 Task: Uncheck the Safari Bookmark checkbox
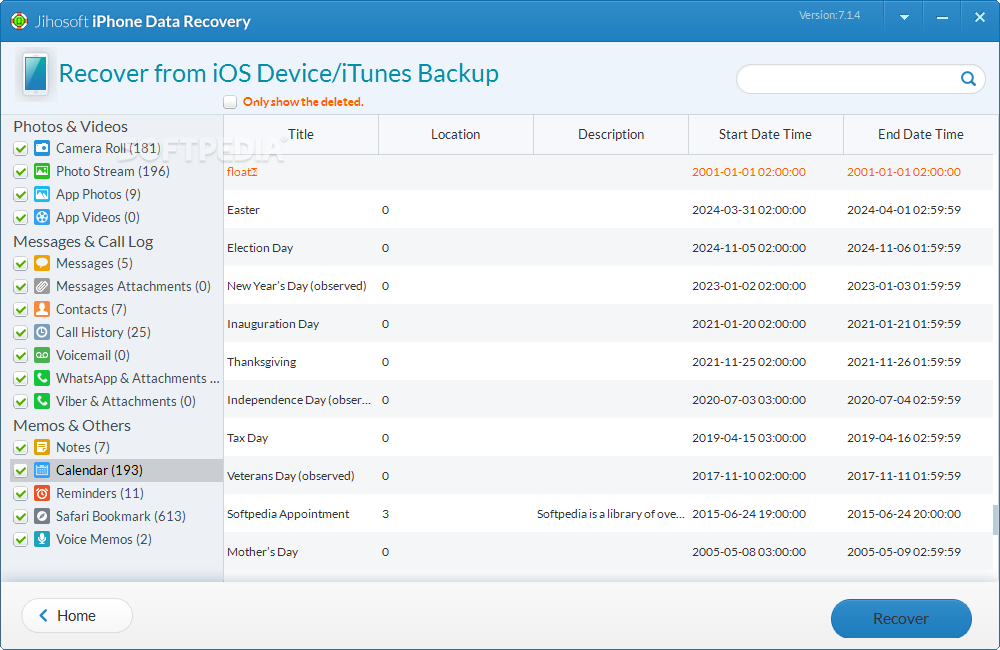[20, 517]
